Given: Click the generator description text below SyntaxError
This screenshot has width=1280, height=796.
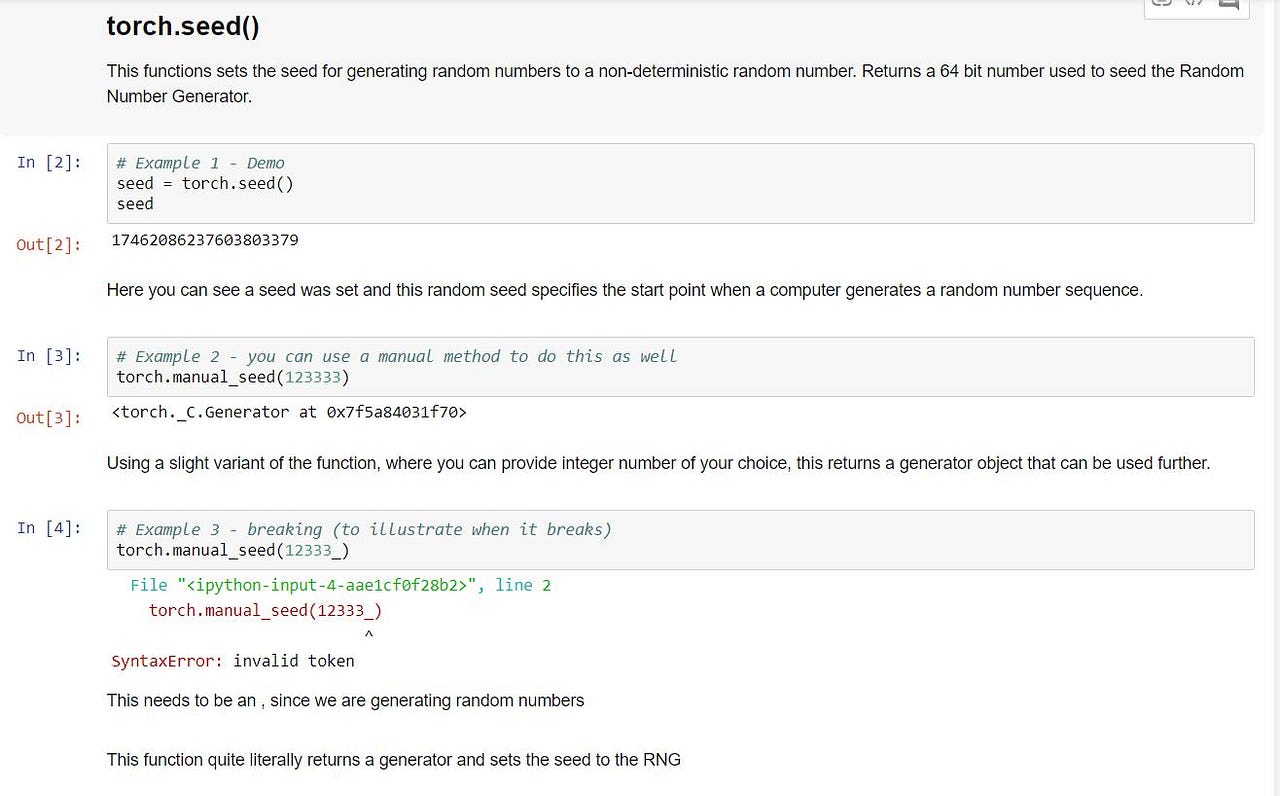Looking at the screenshot, I should coord(394,760).
